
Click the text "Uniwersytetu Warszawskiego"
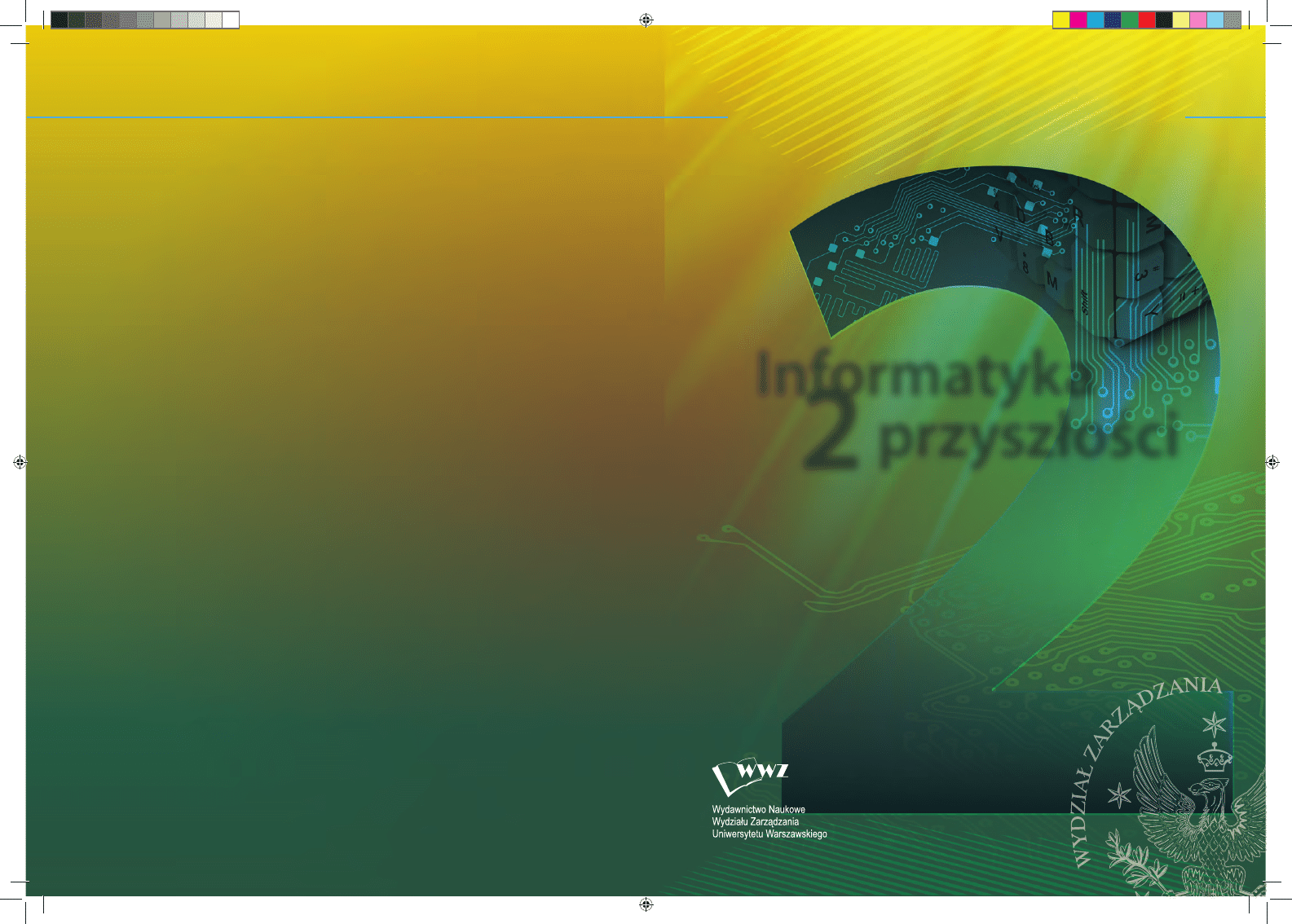(769, 834)
